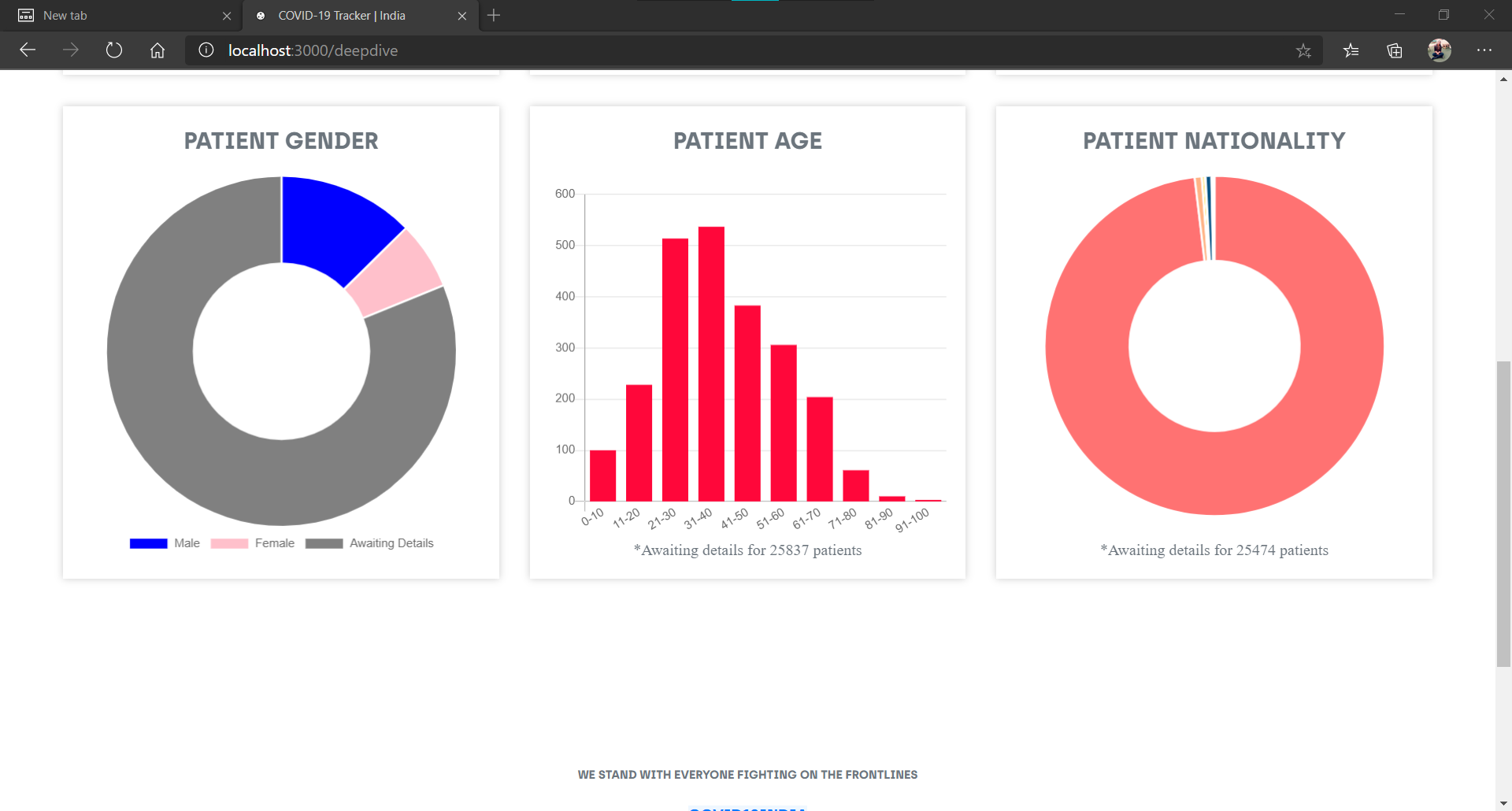The height and width of the screenshot is (811, 1512).
Task: Click the 31-40 age bar
Action: pyautogui.click(x=711, y=364)
